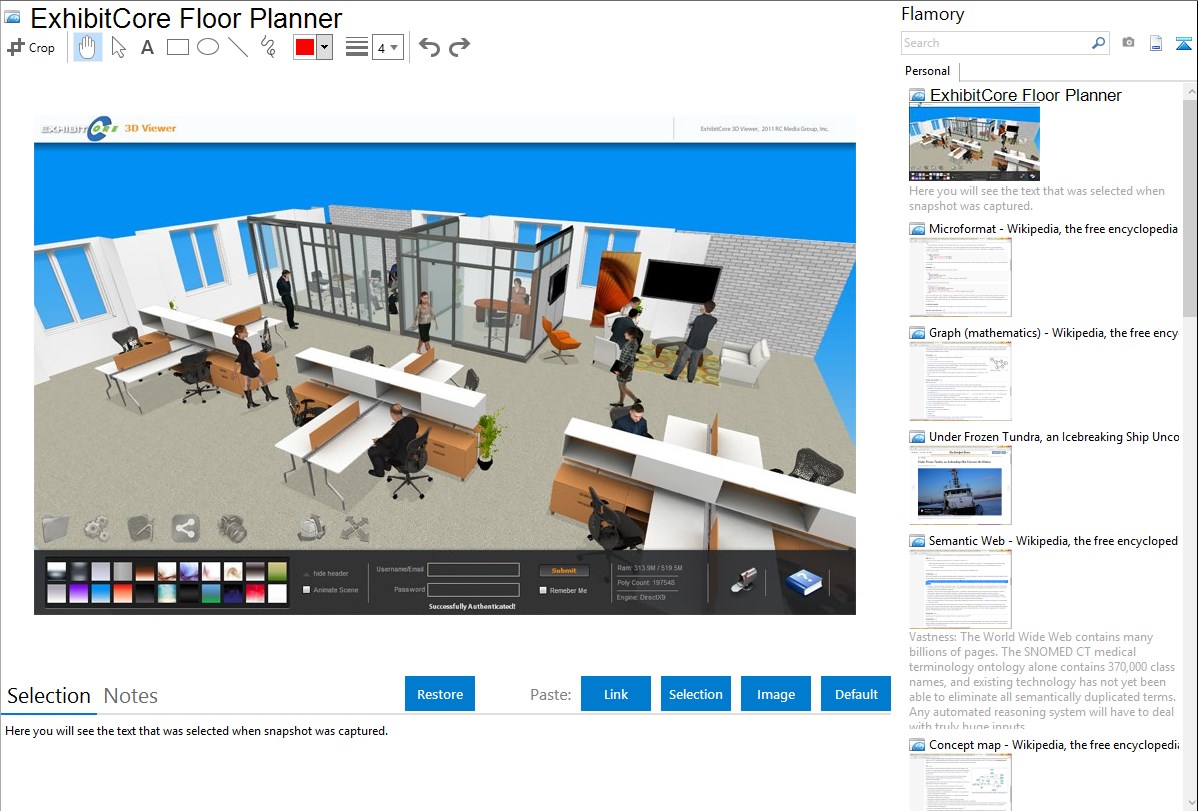The image size is (1198, 811).
Task: Open the Graph (mathematics) snapshot thumbnail
Action: tap(960, 381)
